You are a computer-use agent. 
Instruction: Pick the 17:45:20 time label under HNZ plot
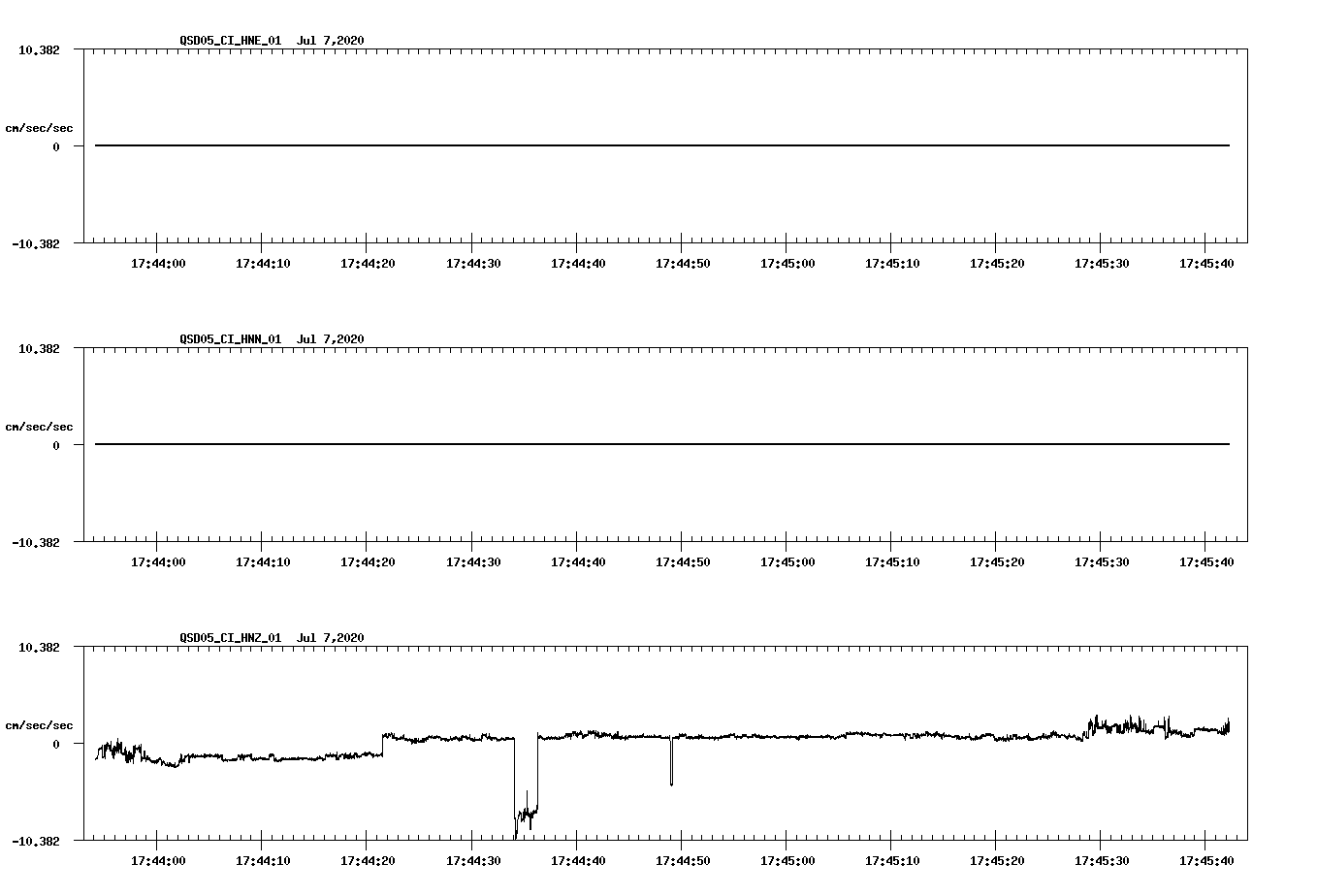click(997, 861)
